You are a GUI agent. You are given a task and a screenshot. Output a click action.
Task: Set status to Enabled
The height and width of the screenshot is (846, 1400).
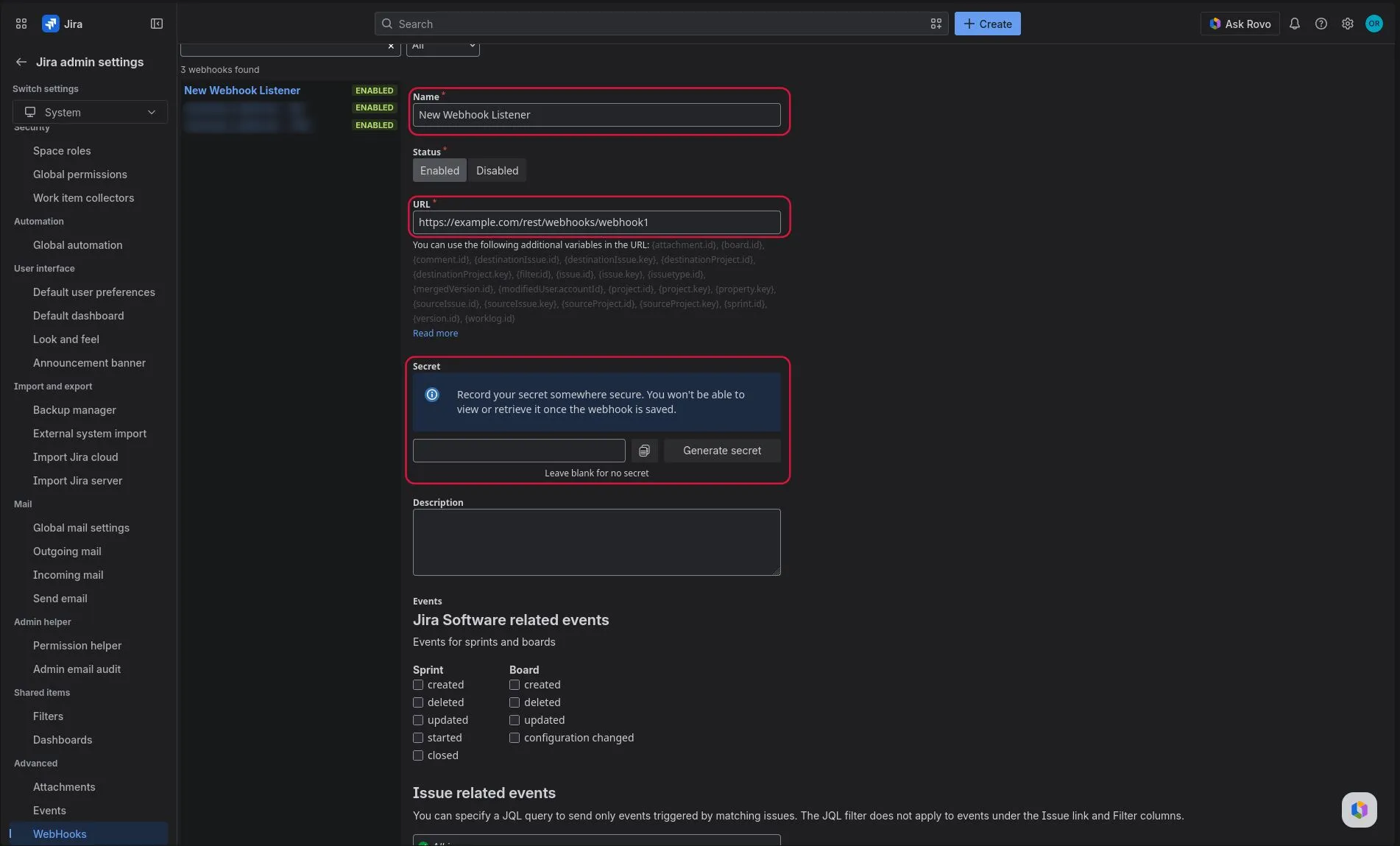[x=439, y=170]
